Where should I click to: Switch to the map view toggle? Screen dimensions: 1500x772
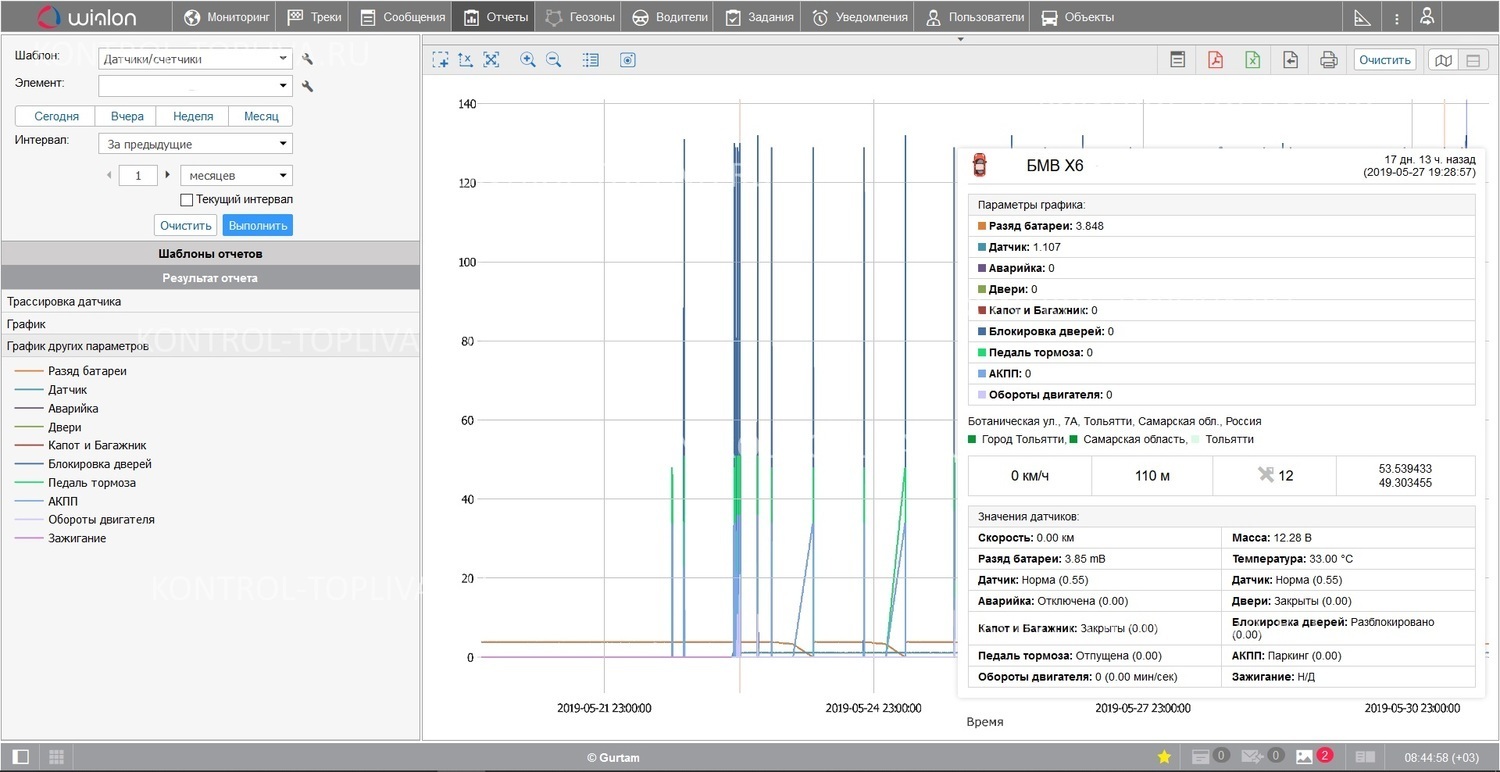(x=1443, y=60)
